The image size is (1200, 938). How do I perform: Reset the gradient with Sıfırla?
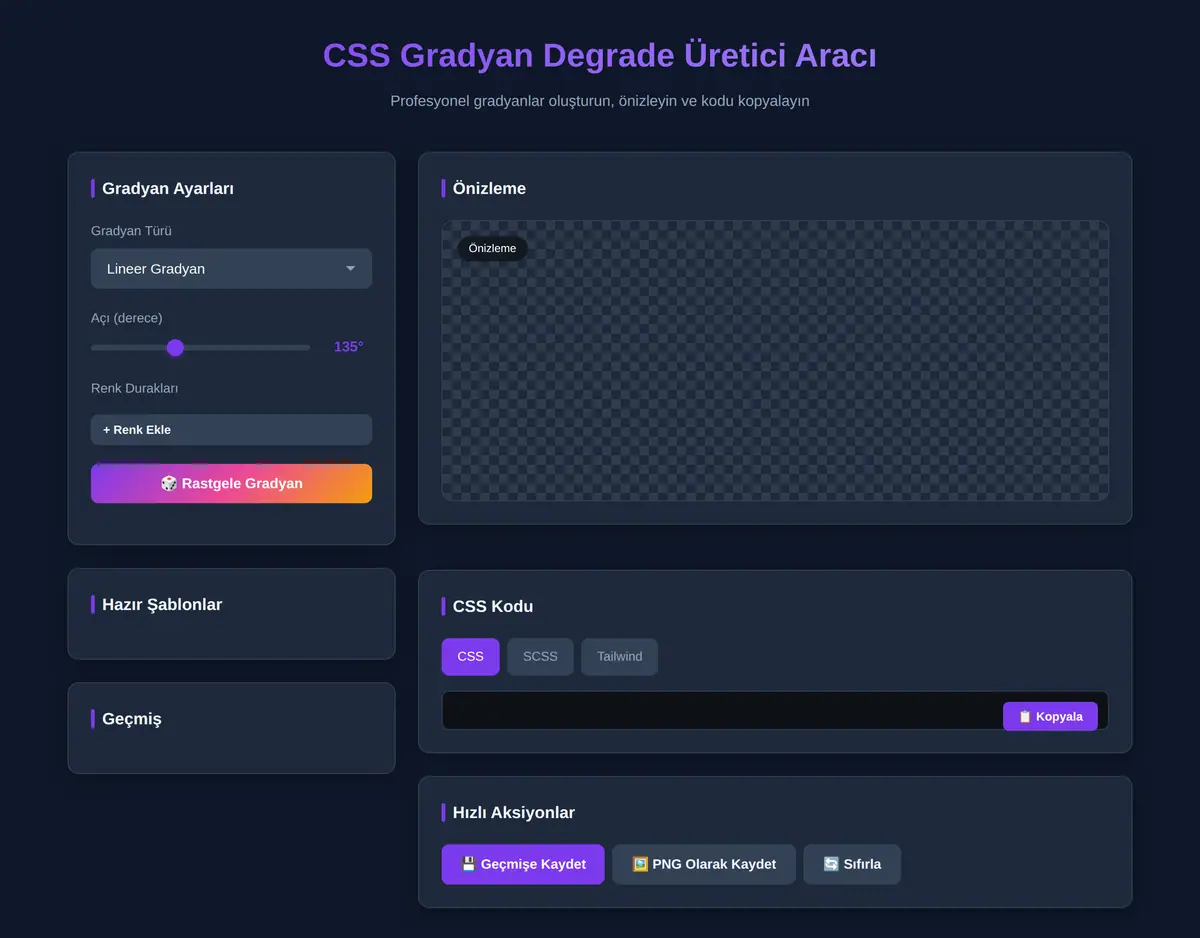852,864
